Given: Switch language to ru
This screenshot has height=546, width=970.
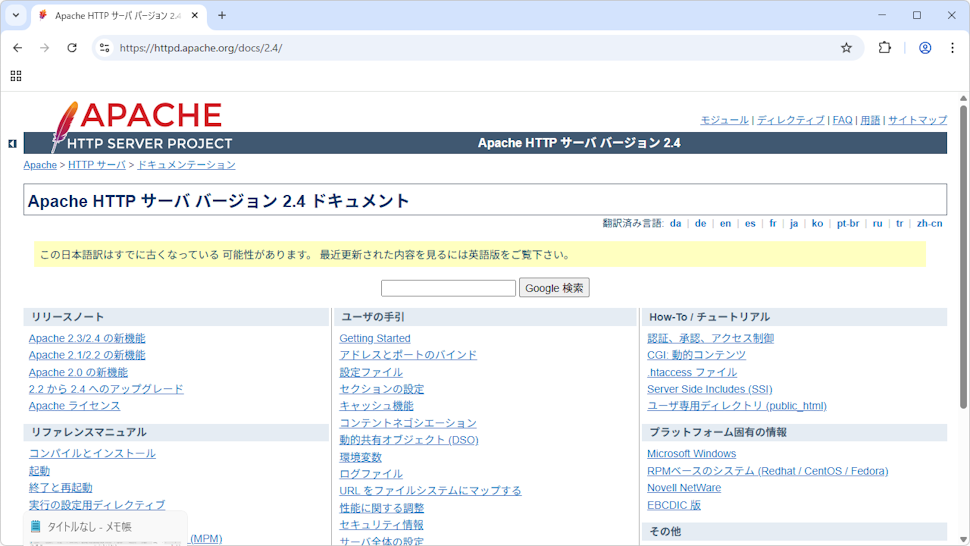Looking at the screenshot, I should [877, 223].
